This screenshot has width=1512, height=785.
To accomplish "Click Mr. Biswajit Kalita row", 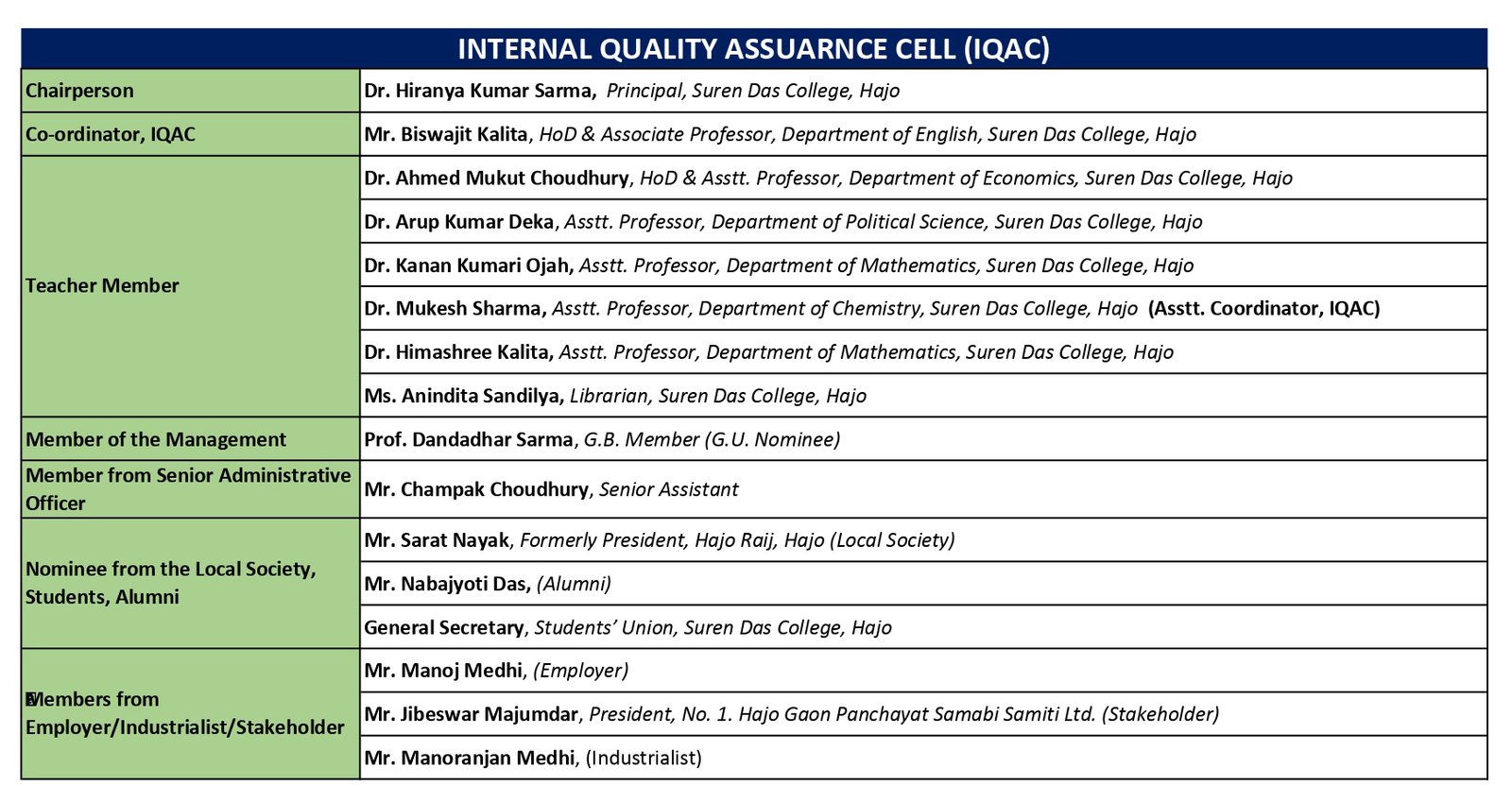I will 780,134.
